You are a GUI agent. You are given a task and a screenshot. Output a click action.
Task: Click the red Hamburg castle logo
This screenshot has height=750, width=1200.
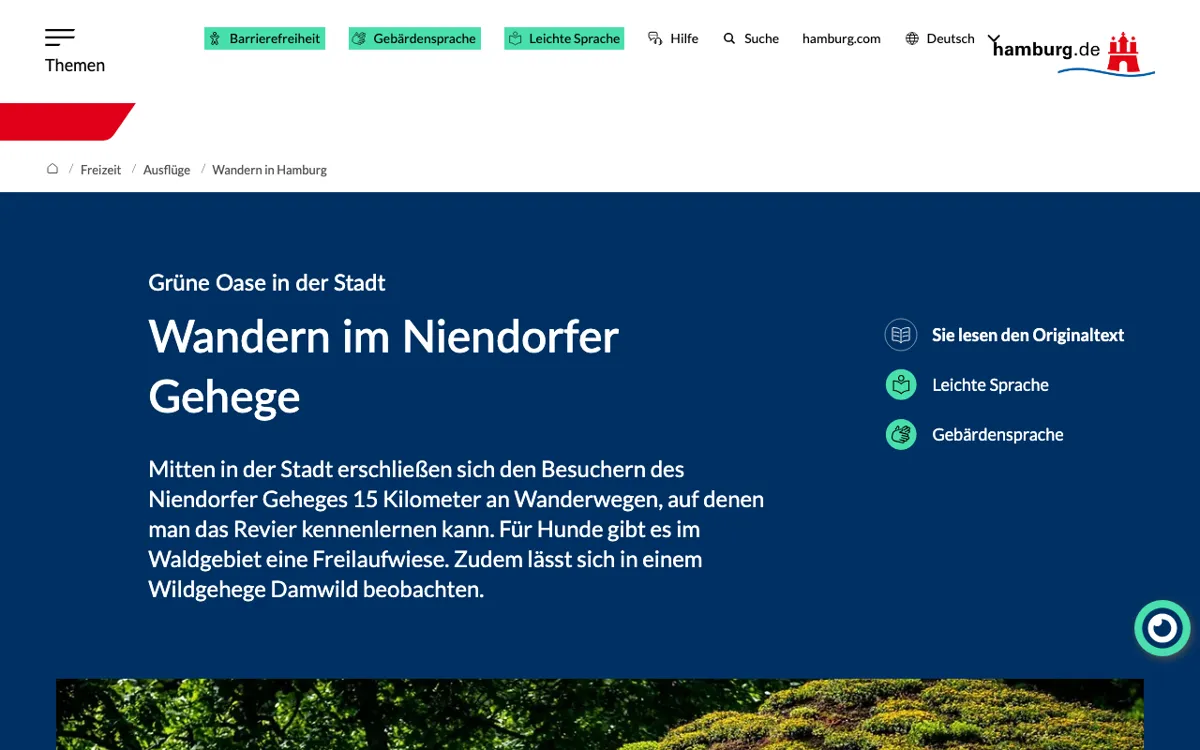(x=1125, y=53)
